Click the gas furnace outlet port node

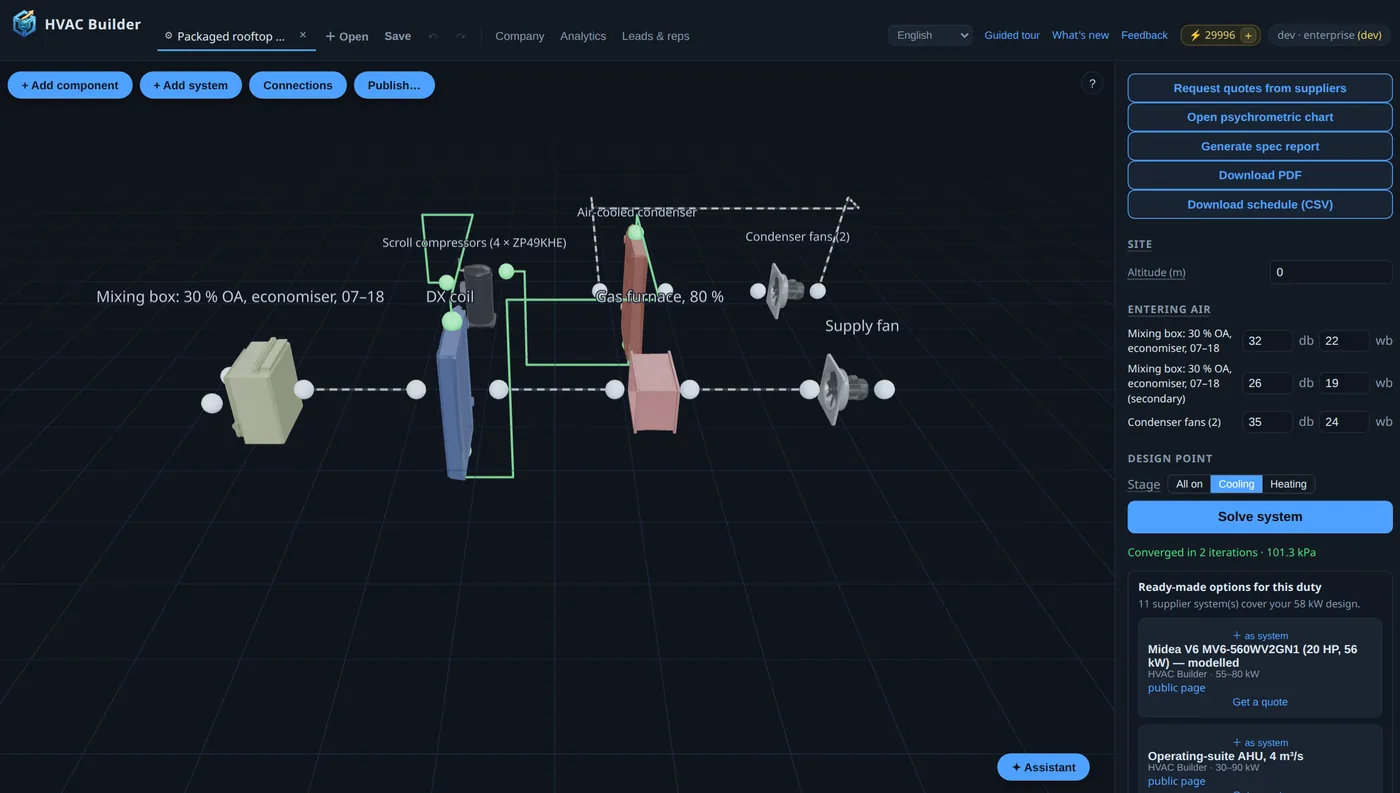[x=689, y=389]
